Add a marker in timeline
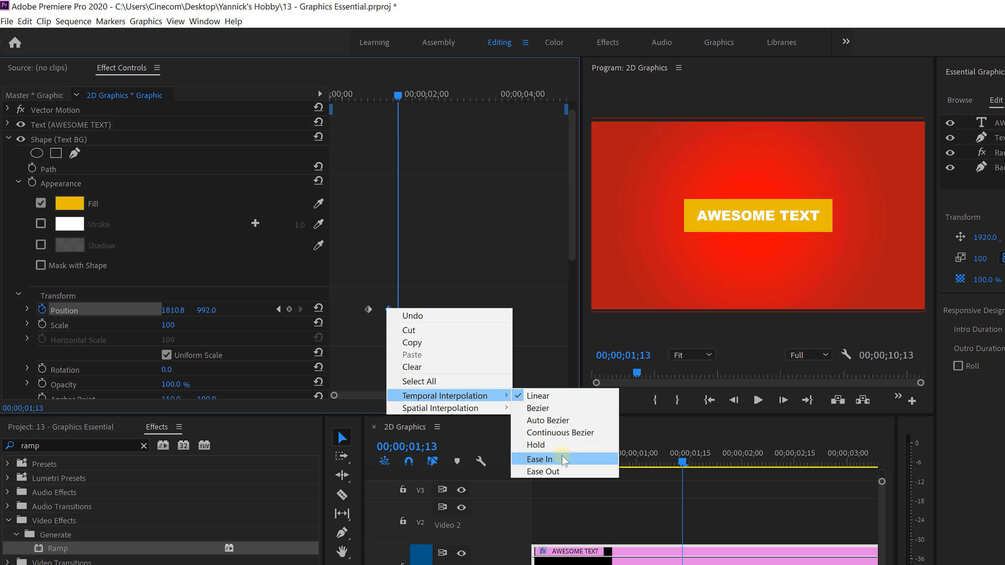 click(x=457, y=461)
